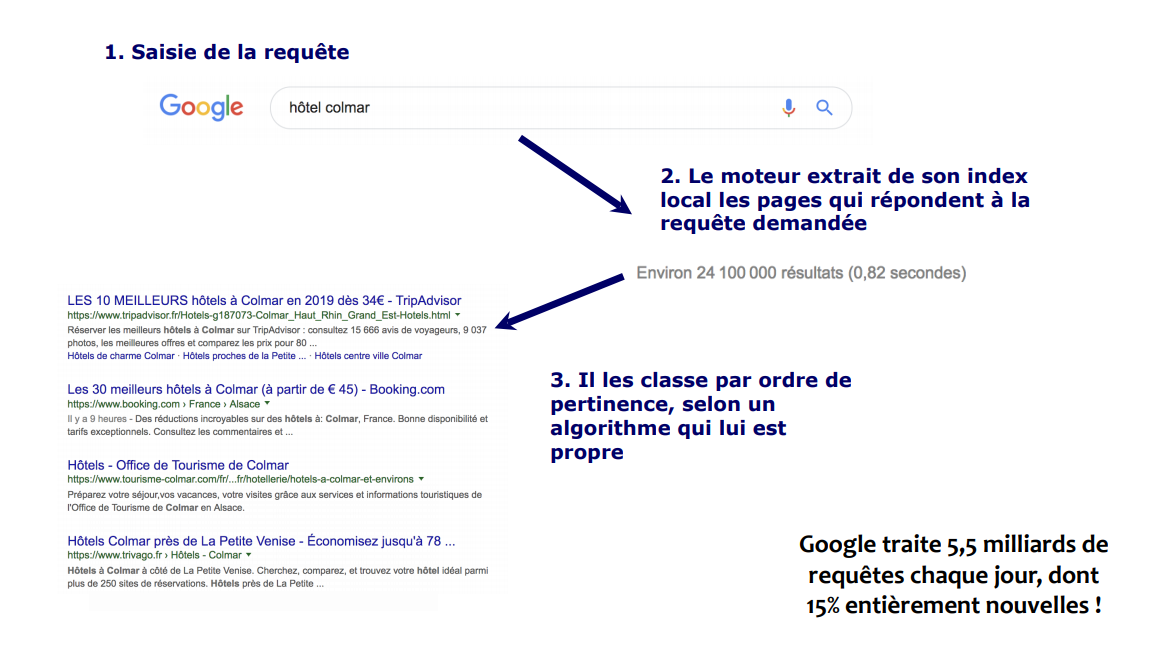Click the Google logo
The image size is (1169, 654).
[200, 107]
